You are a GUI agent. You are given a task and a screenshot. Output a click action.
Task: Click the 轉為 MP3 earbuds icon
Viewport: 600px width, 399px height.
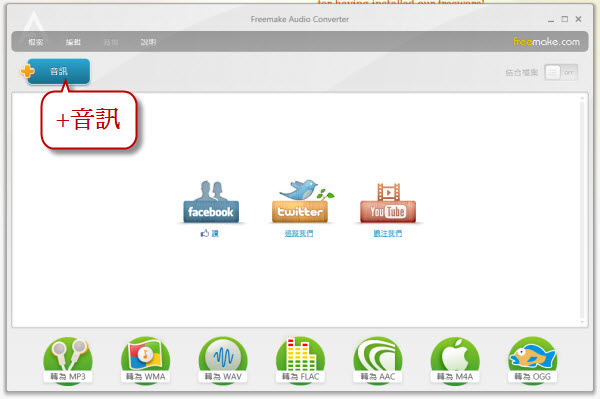coord(68,360)
